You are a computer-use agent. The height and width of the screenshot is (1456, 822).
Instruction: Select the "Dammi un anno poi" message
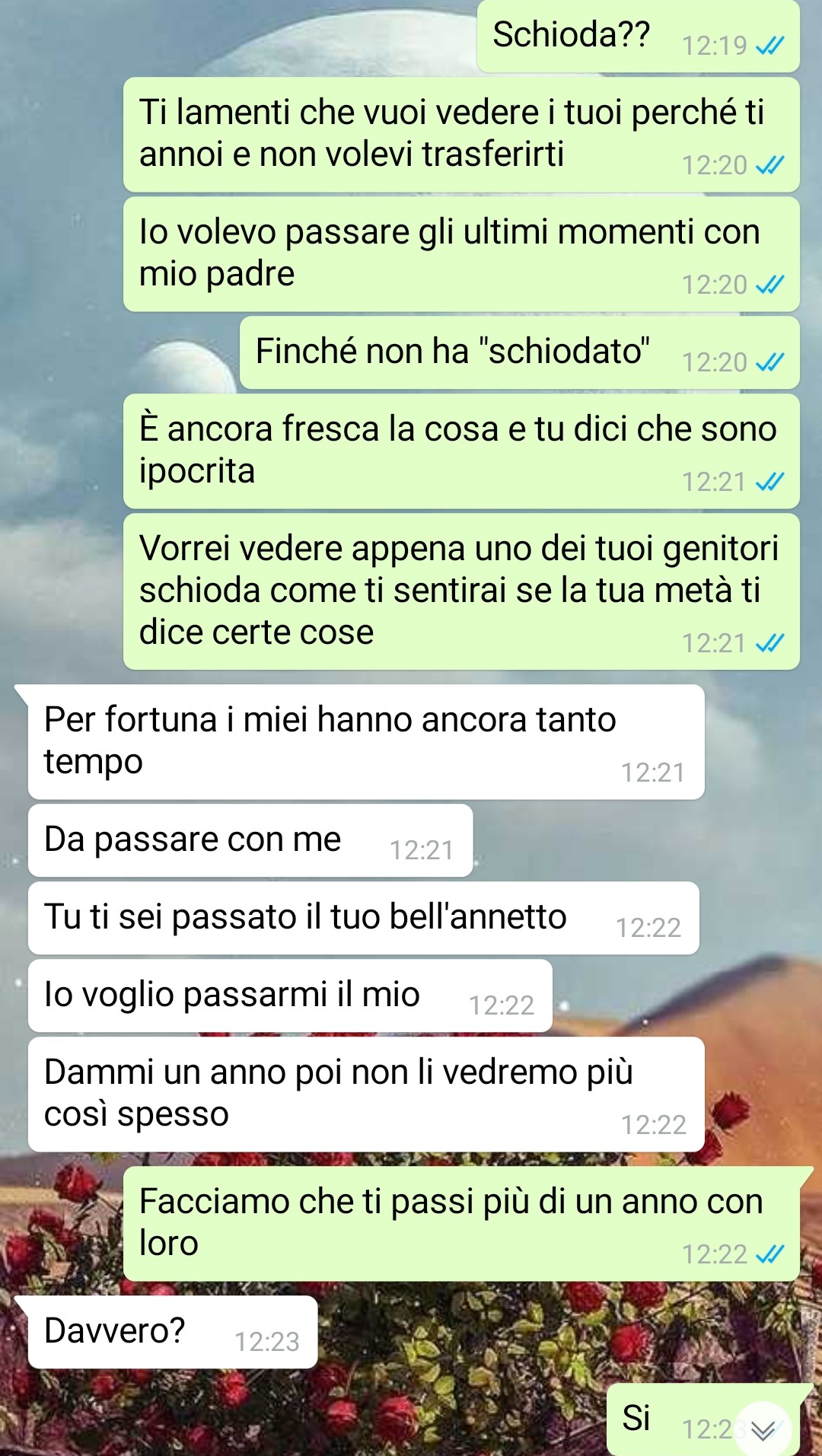click(366, 1094)
